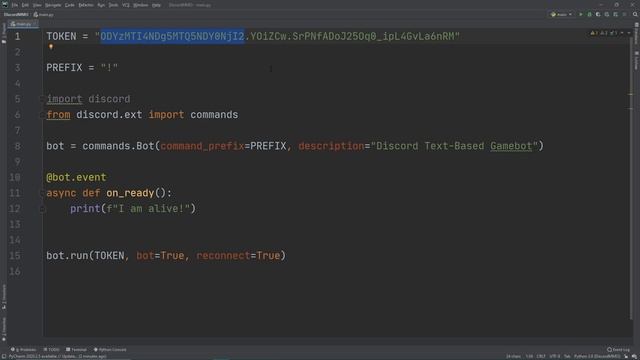This screenshot has width=640, height=360.
Task: Select the main.py editor tab
Action: 23,24
